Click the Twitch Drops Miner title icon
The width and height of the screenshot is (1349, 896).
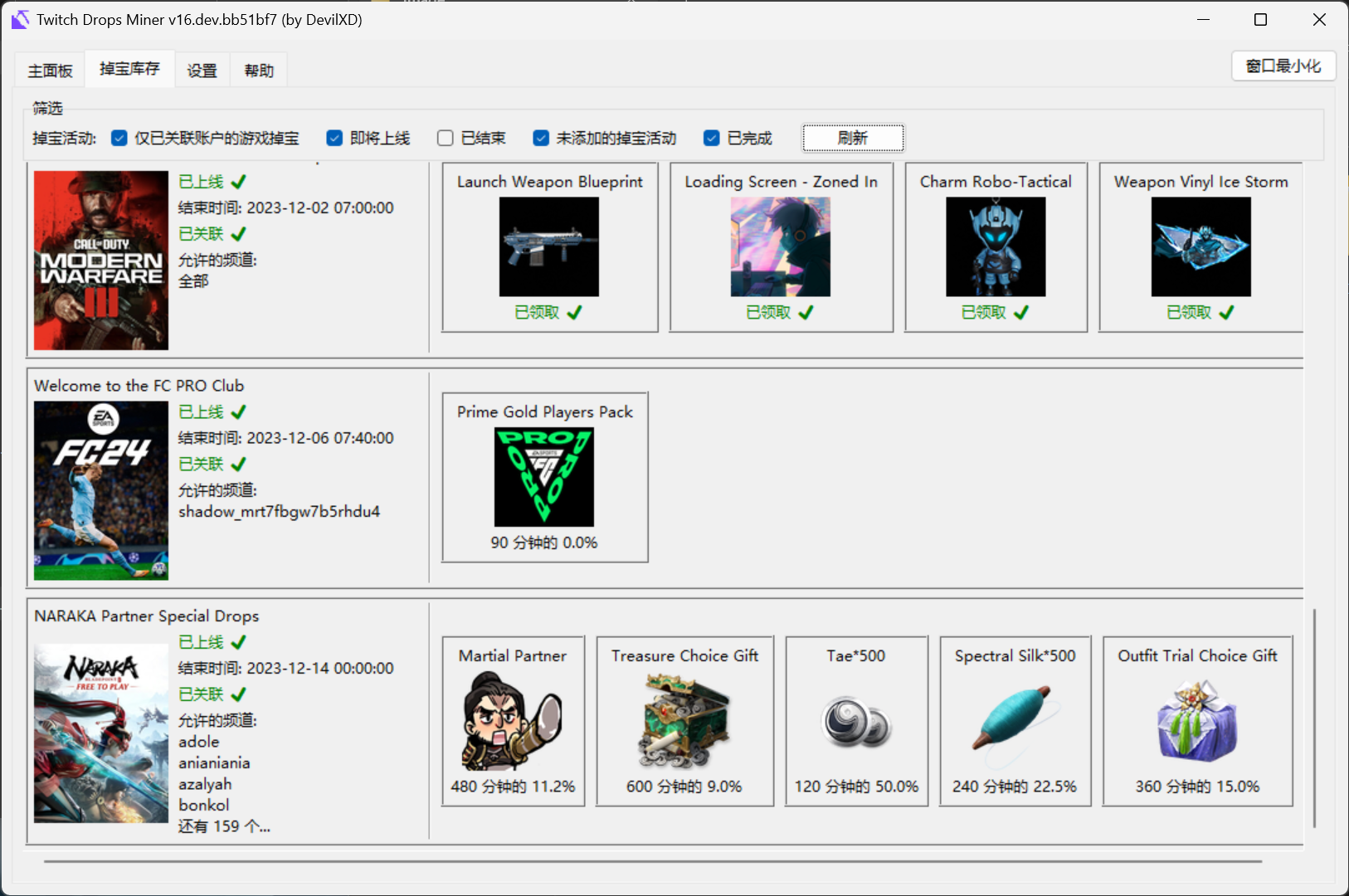point(20,19)
